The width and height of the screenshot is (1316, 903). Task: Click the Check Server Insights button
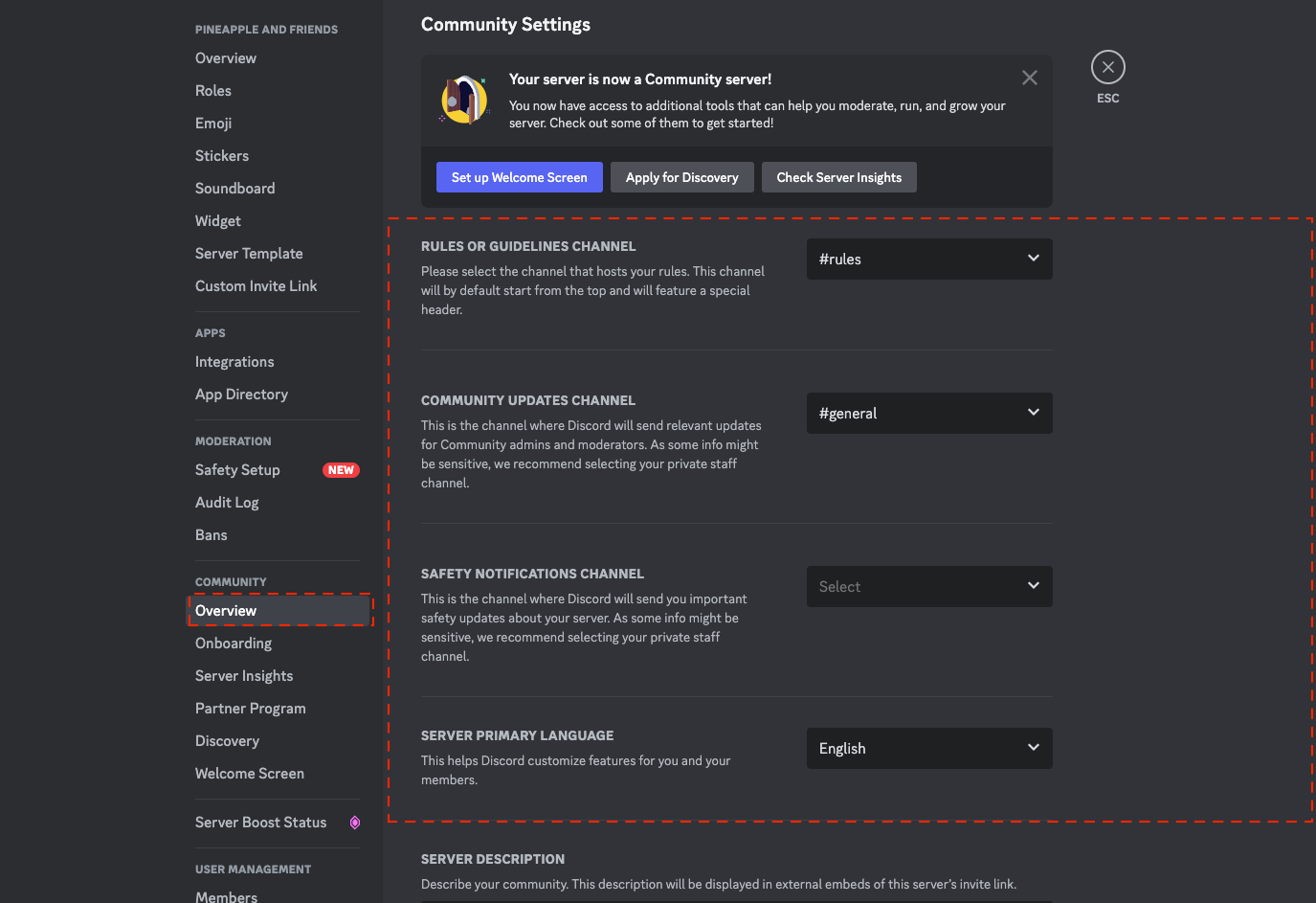tap(838, 177)
